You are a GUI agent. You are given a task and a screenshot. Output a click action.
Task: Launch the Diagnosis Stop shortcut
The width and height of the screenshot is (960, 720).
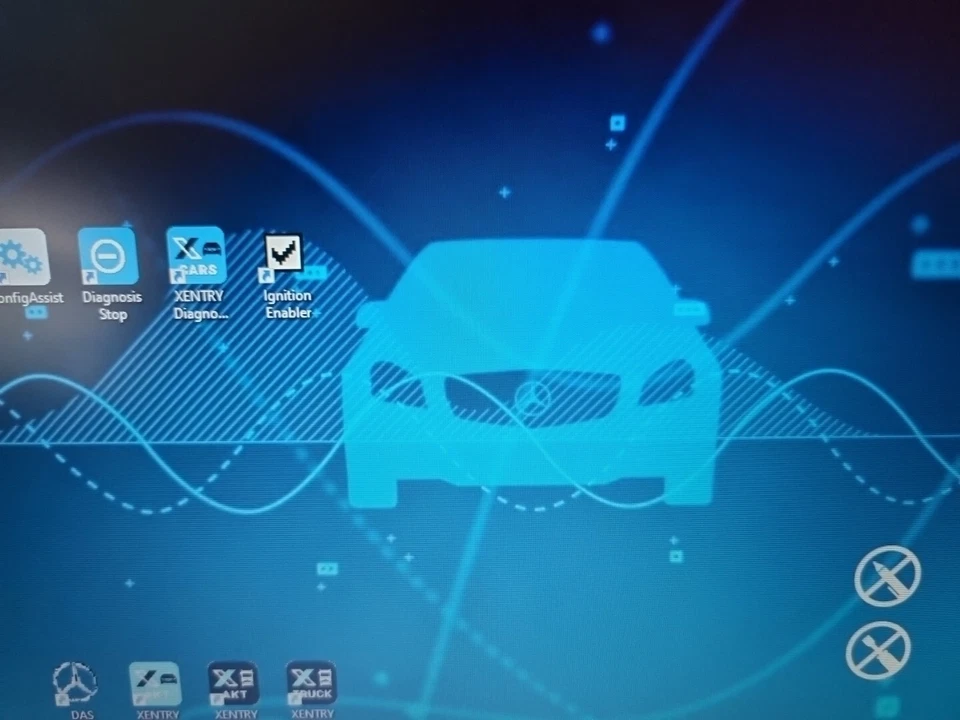[x=110, y=258]
